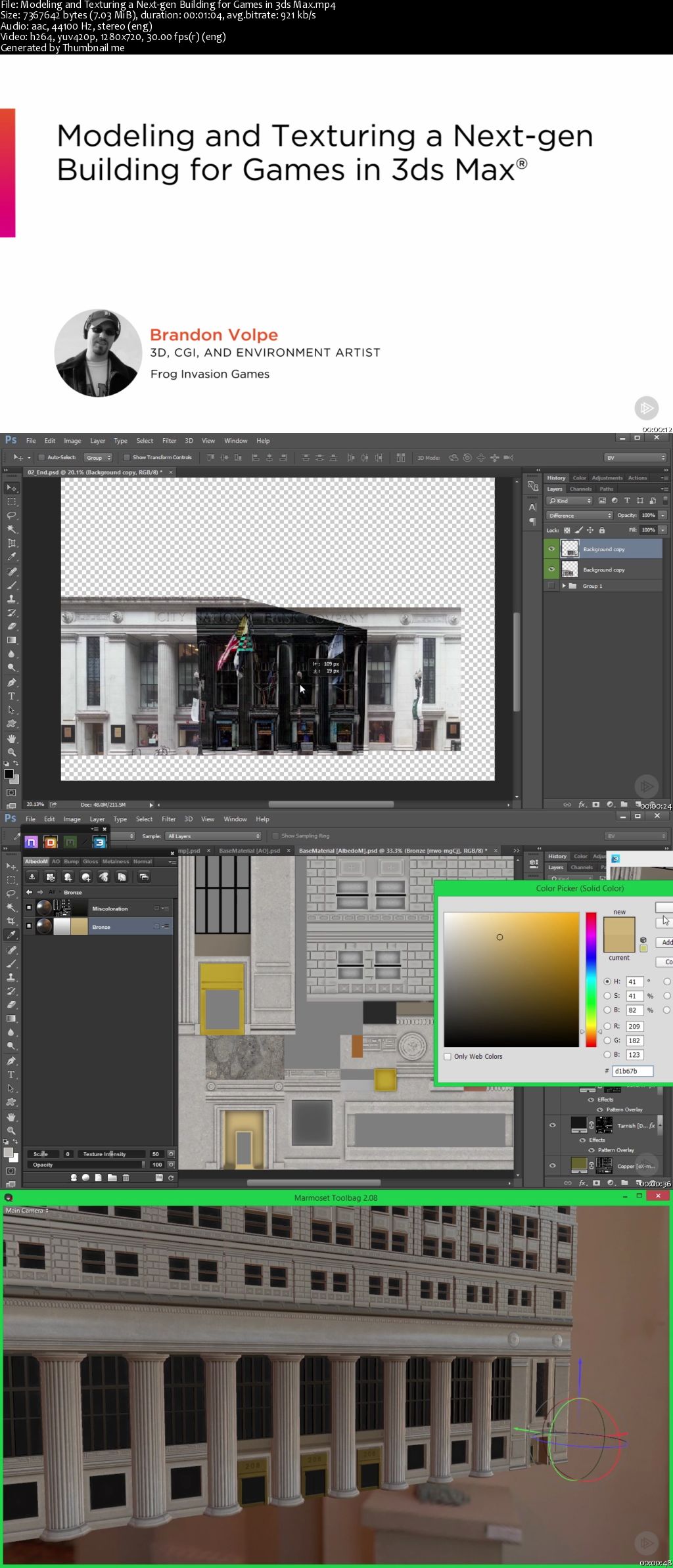Screen dimensions: 673x1568
Task: Click the trash icon in Quixel panel
Action: tap(126, 1178)
